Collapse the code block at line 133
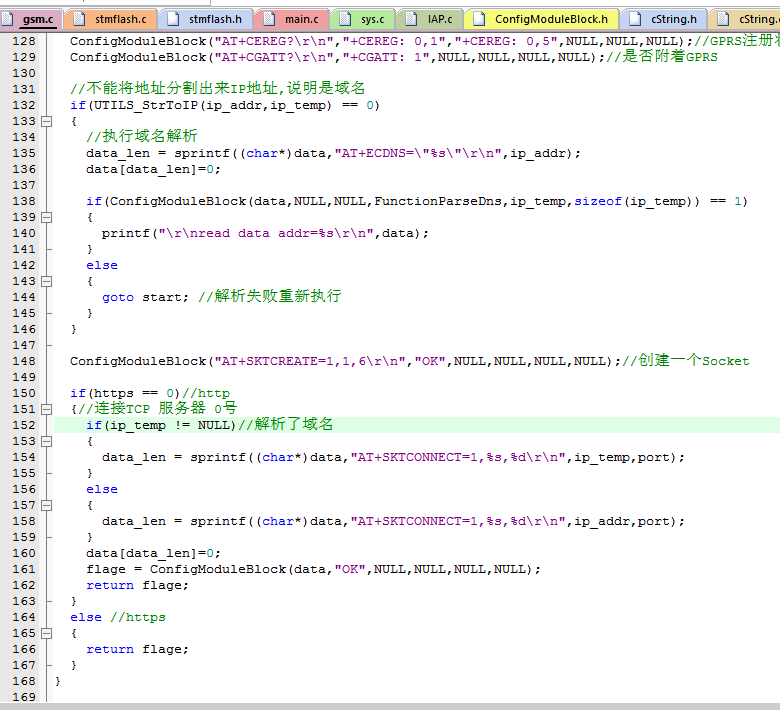 46,121
